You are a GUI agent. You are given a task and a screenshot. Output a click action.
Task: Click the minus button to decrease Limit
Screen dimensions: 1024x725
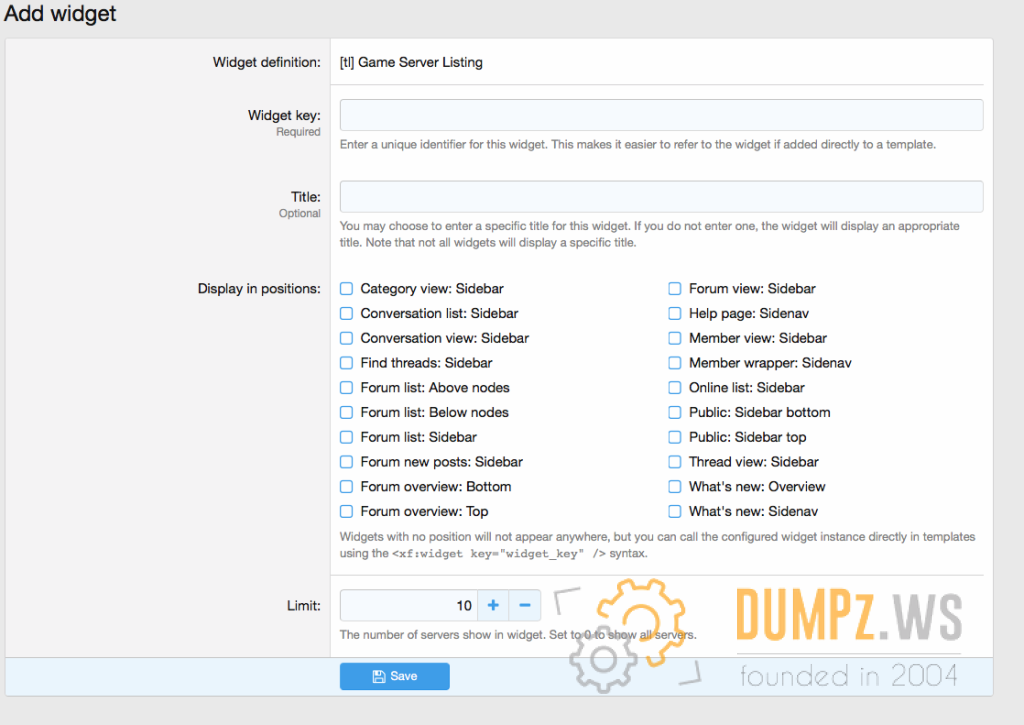click(525, 605)
